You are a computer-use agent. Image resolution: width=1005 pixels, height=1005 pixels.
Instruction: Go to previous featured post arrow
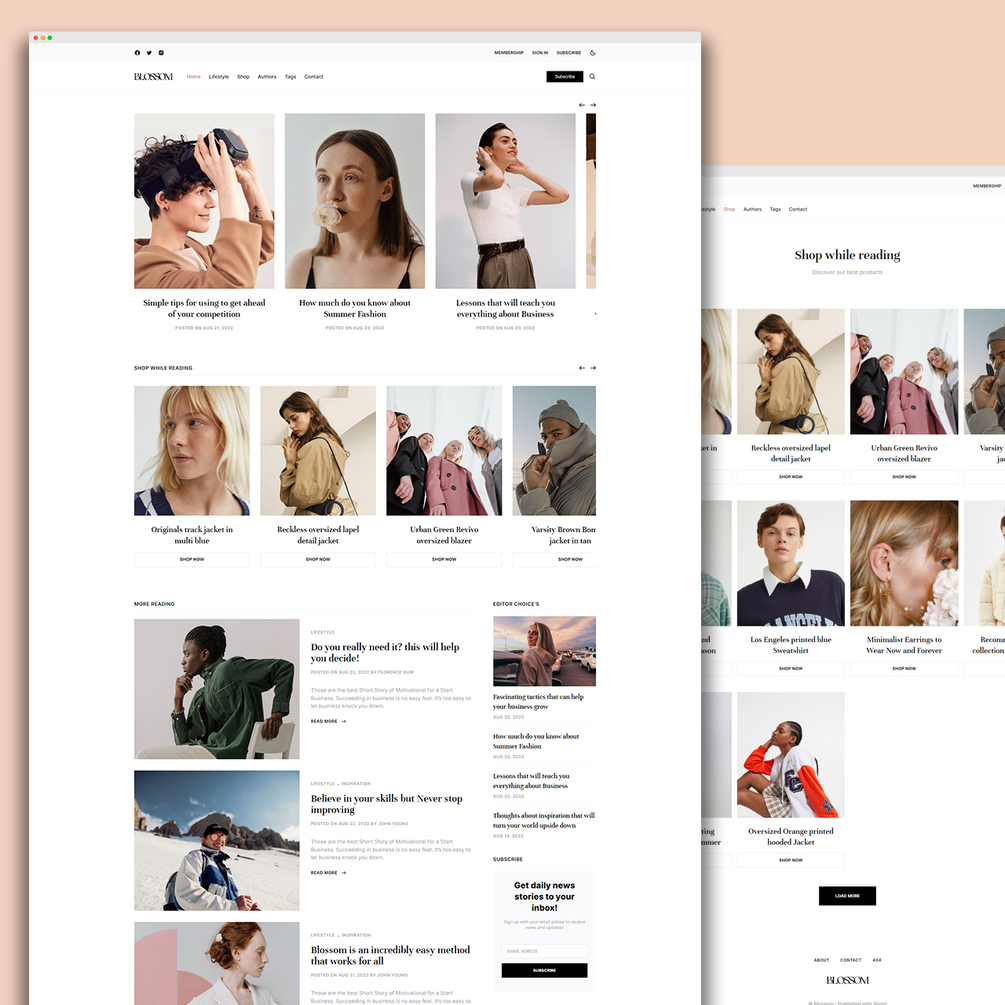coord(581,104)
